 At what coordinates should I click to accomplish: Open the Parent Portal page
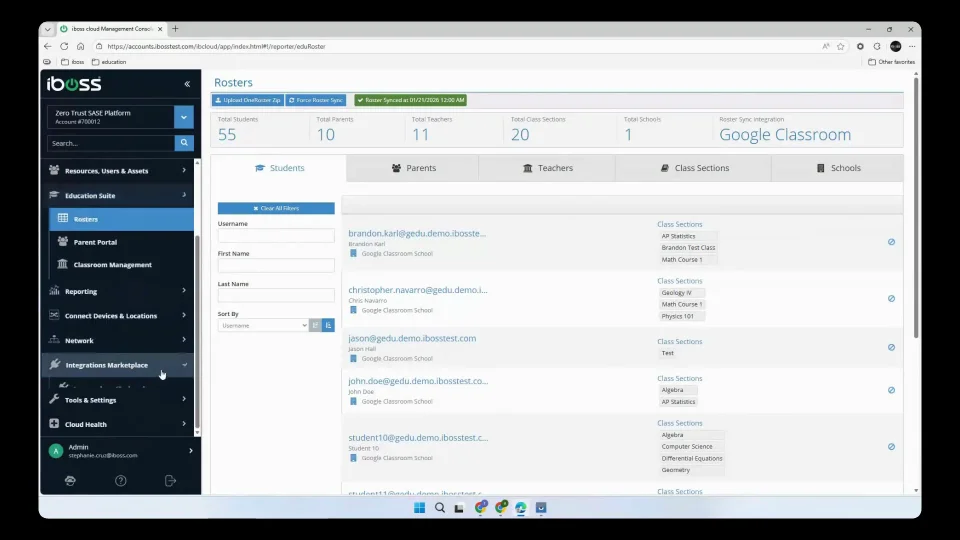(x=95, y=242)
